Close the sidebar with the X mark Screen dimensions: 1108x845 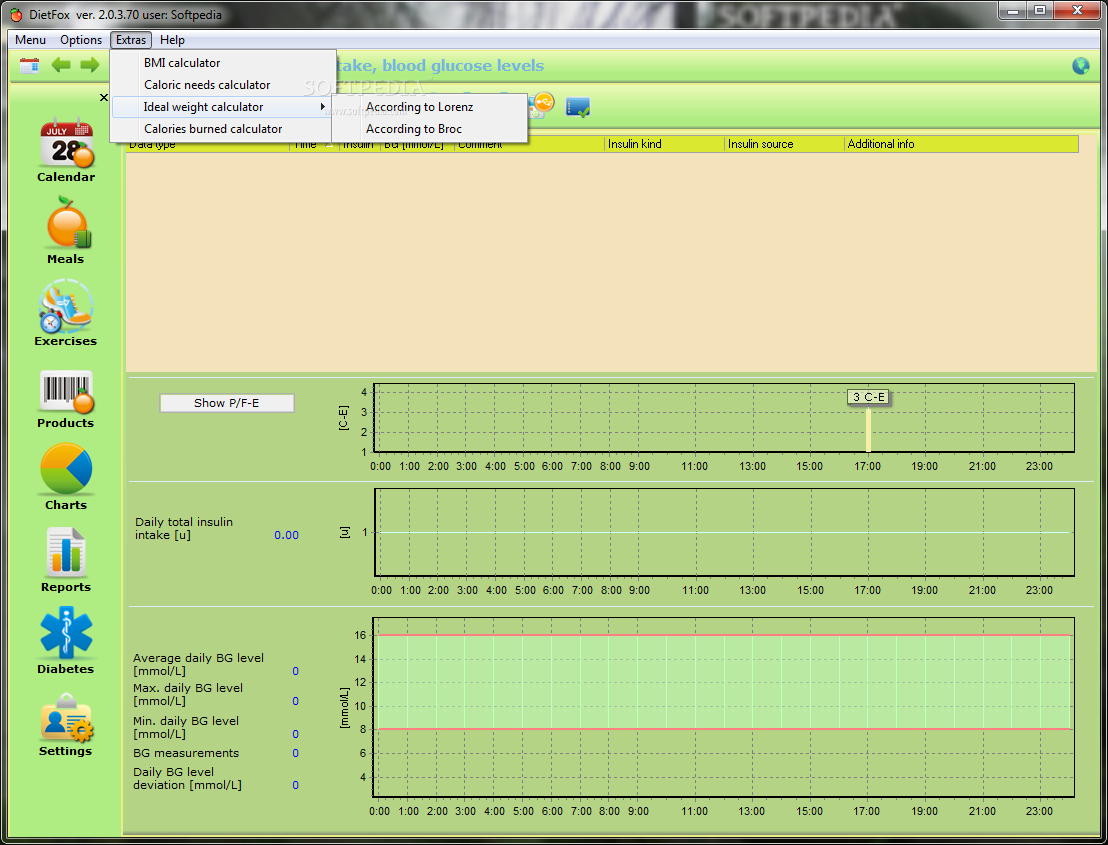point(104,98)
